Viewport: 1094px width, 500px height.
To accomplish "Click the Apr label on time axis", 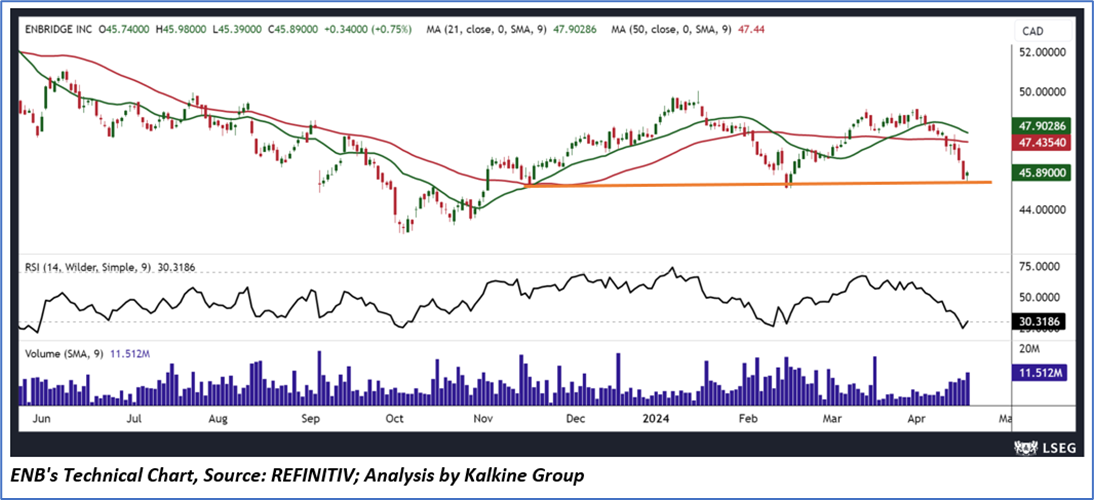I will pos(919,419).
